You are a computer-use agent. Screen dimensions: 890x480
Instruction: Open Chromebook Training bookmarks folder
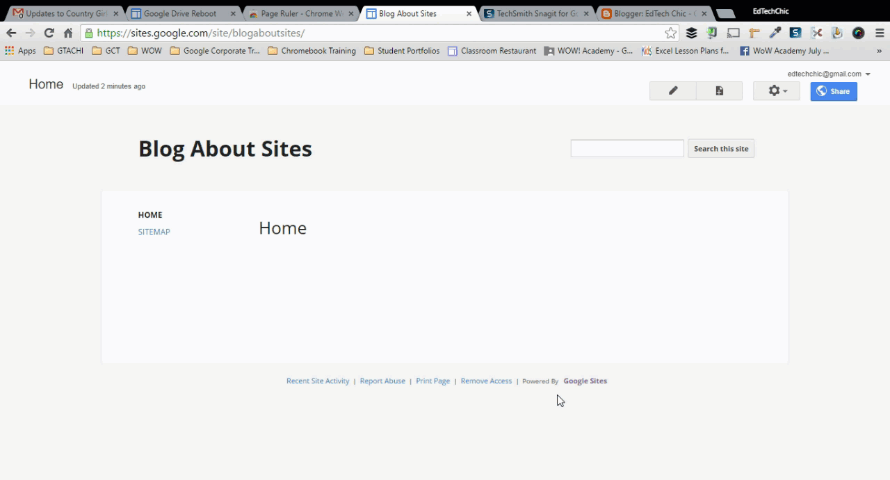tap(312, 50)
